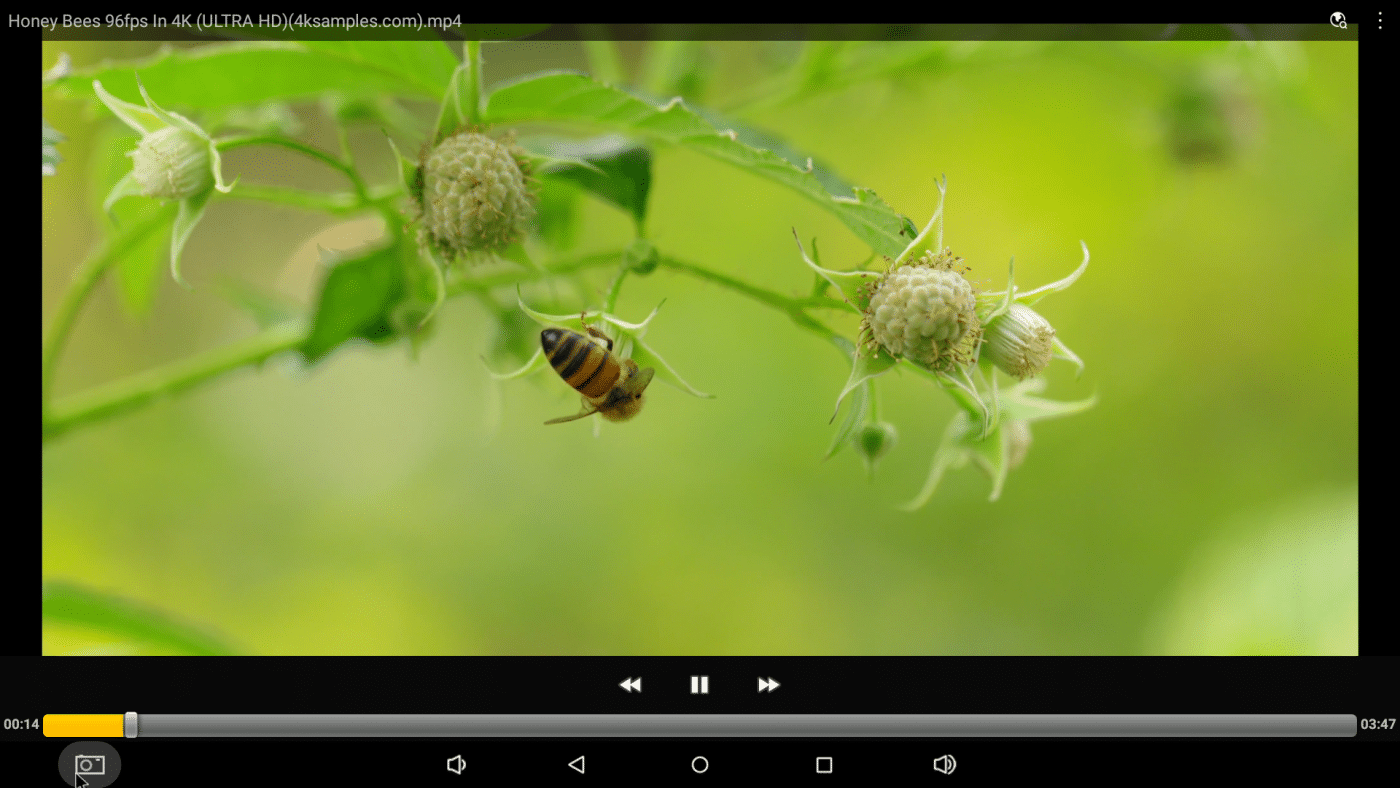The width and height of the screenshot is (1400, 788).
Task: Rewind the video with double-left arrows
Action: (630, 685)
